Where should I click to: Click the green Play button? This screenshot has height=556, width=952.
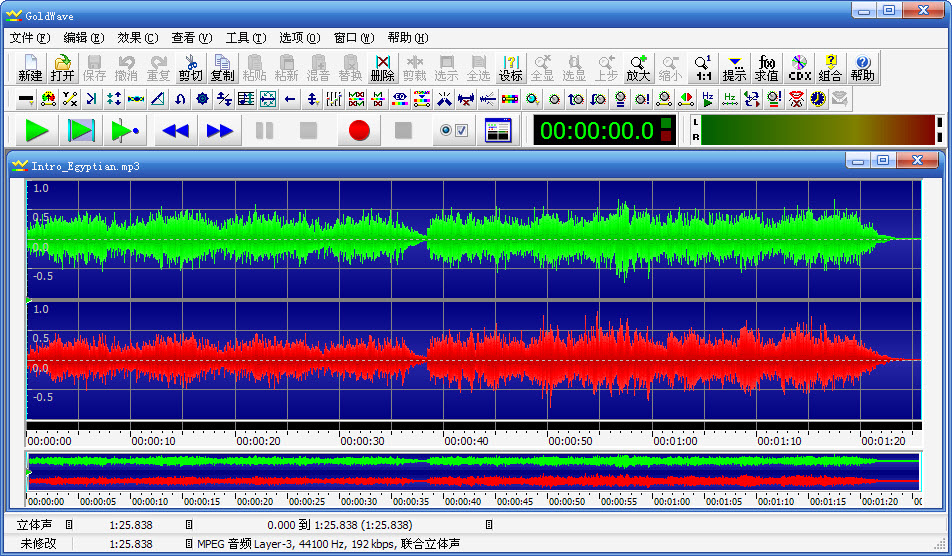[37, 130]
